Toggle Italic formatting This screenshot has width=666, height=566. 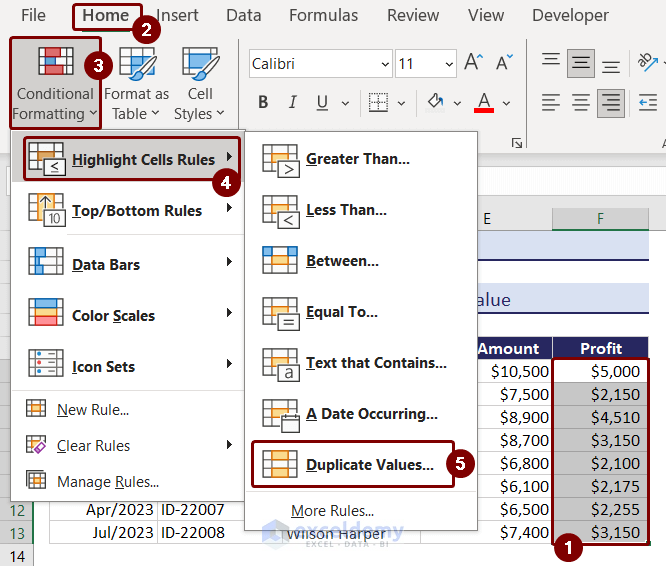pyautogui.click(x=292, y=102)
